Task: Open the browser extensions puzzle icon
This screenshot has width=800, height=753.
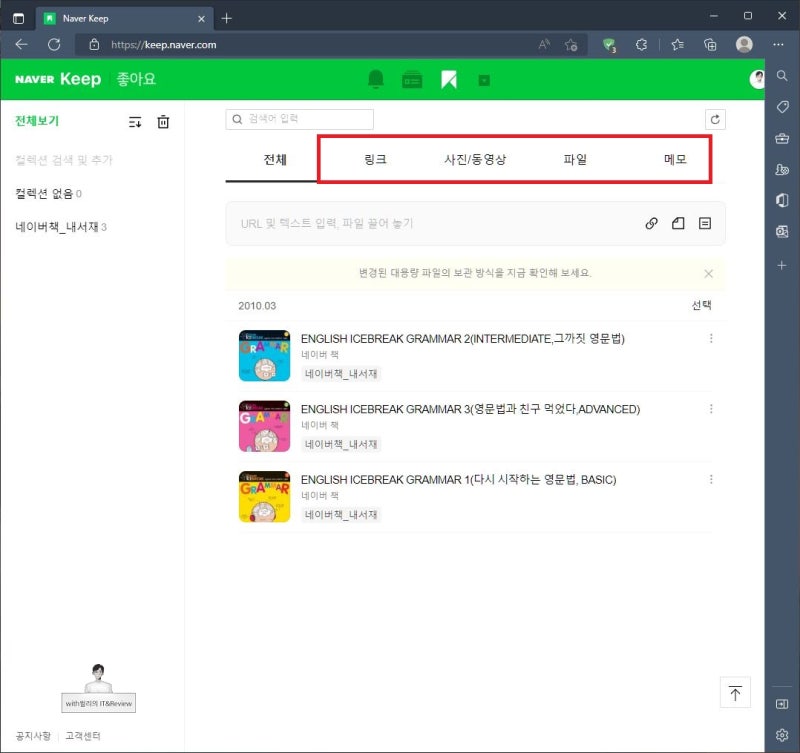Action: [x=641, y=45]
